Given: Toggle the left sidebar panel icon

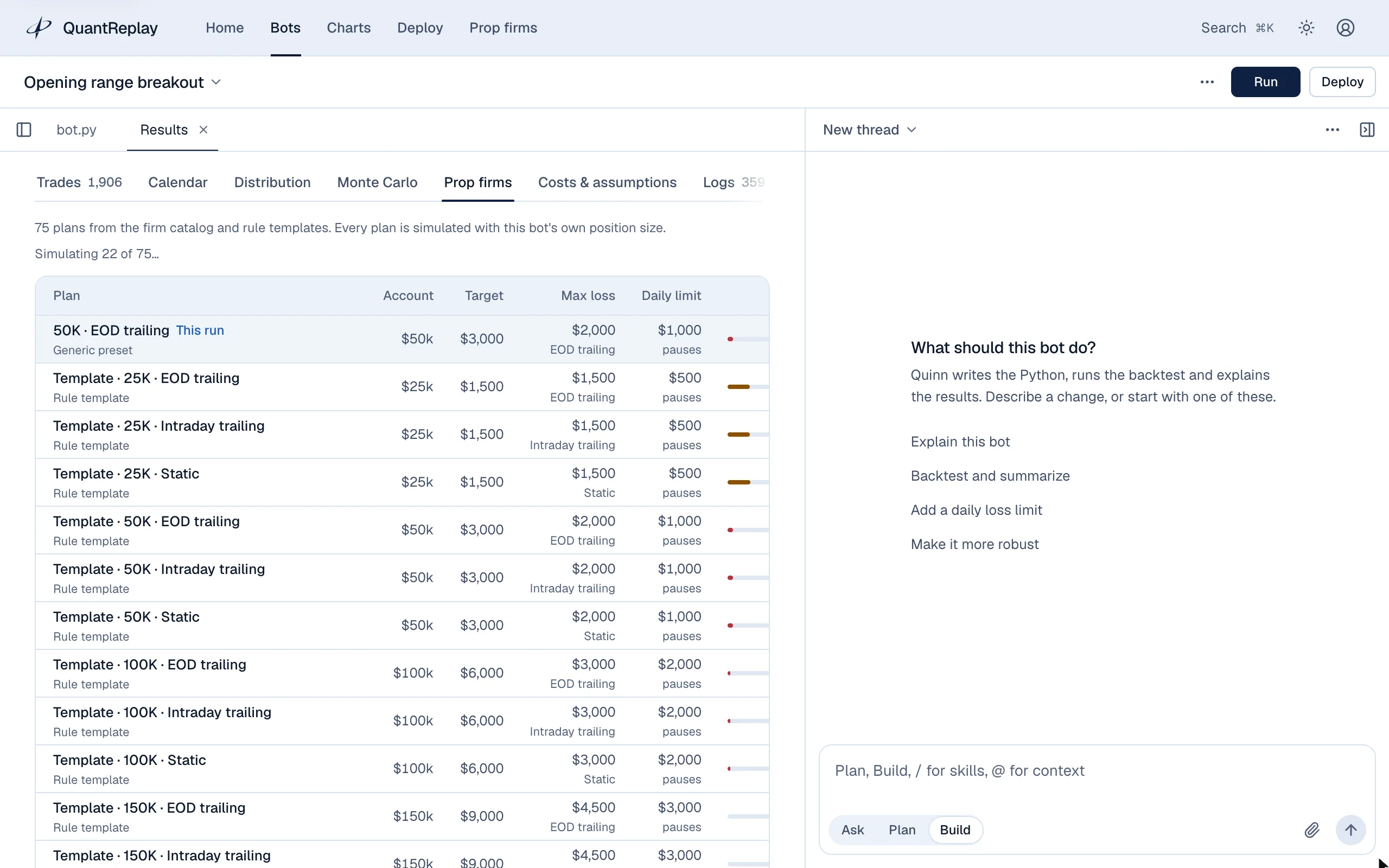Looking at the screenshot, I should [23, 130].
